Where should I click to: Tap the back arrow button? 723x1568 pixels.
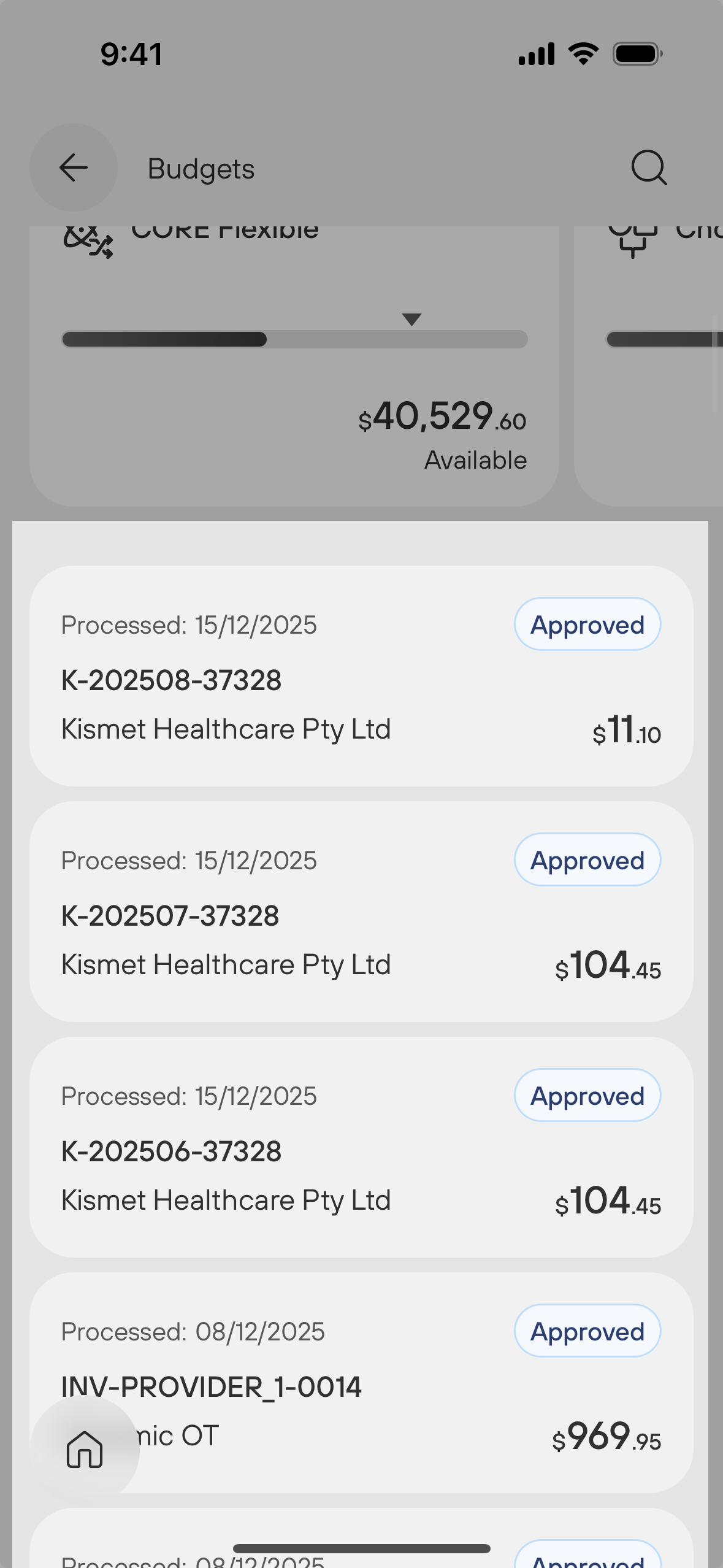tap(74, 167)
